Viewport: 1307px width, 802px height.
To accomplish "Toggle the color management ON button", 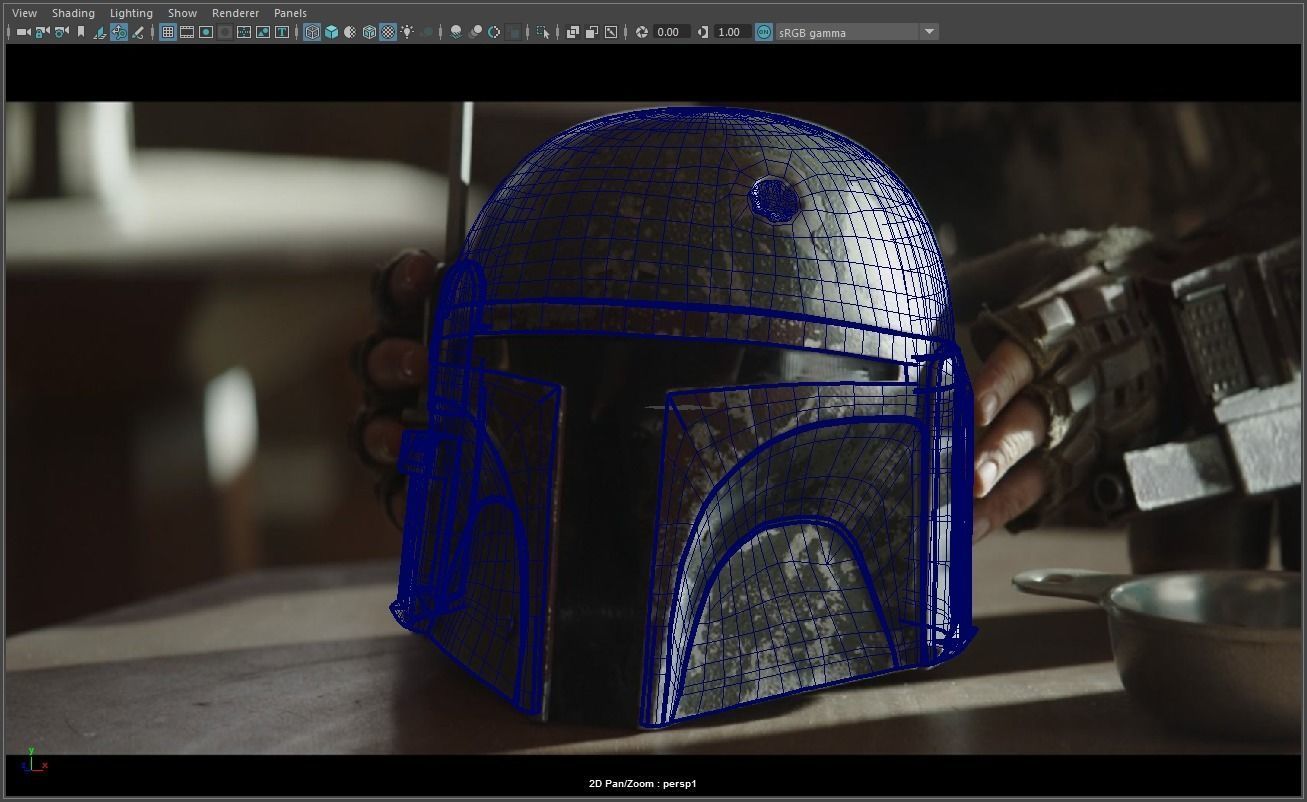I will click(764, 32).
